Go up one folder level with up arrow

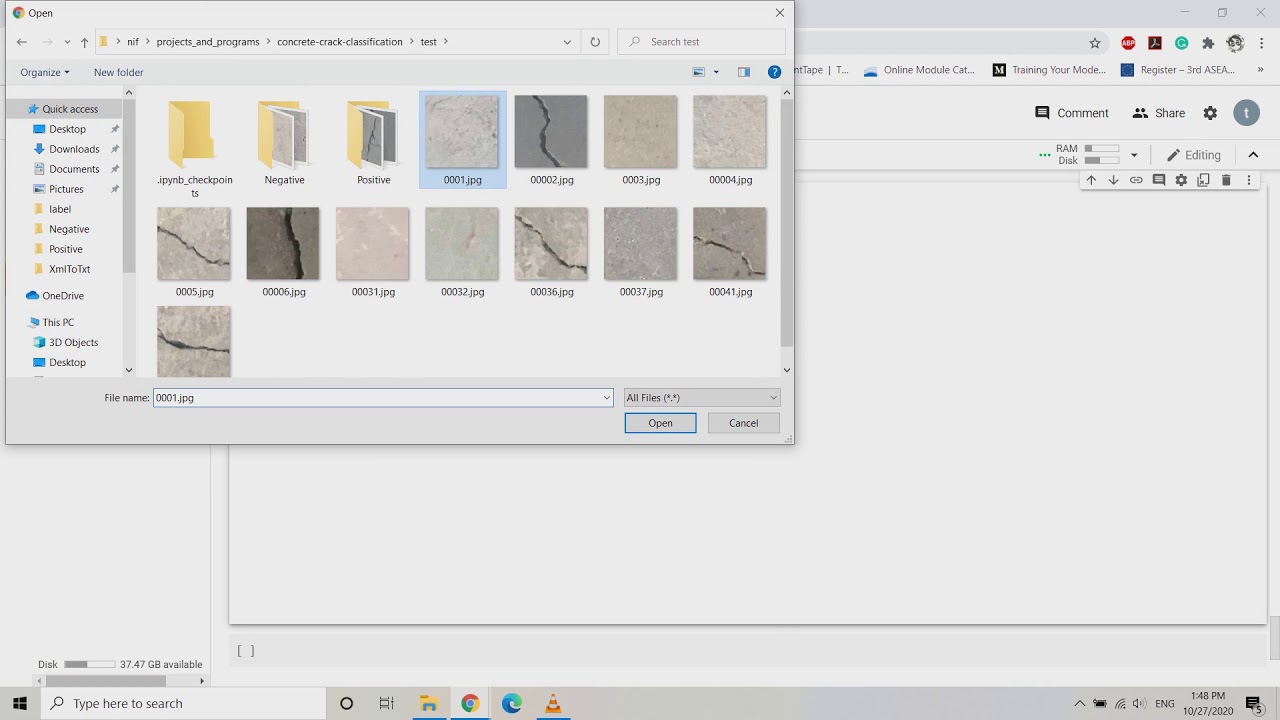click(x=84, y=42)
